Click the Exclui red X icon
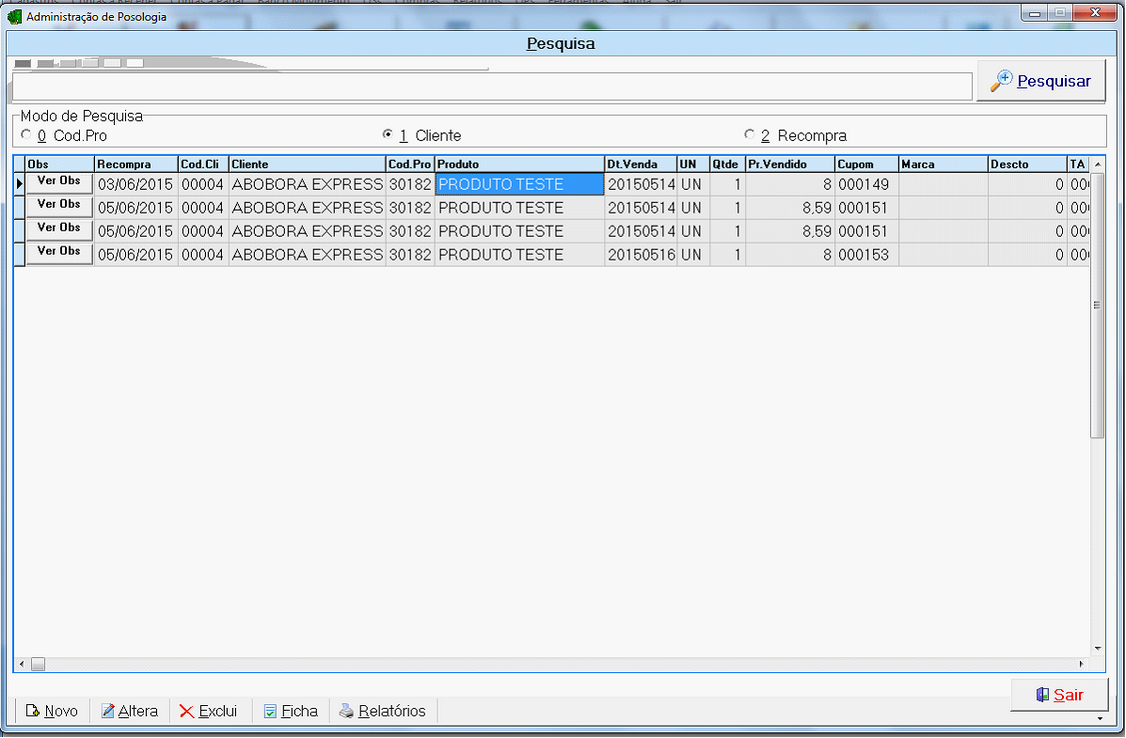This screenshot has width=1126, height=738. (187, 711)
